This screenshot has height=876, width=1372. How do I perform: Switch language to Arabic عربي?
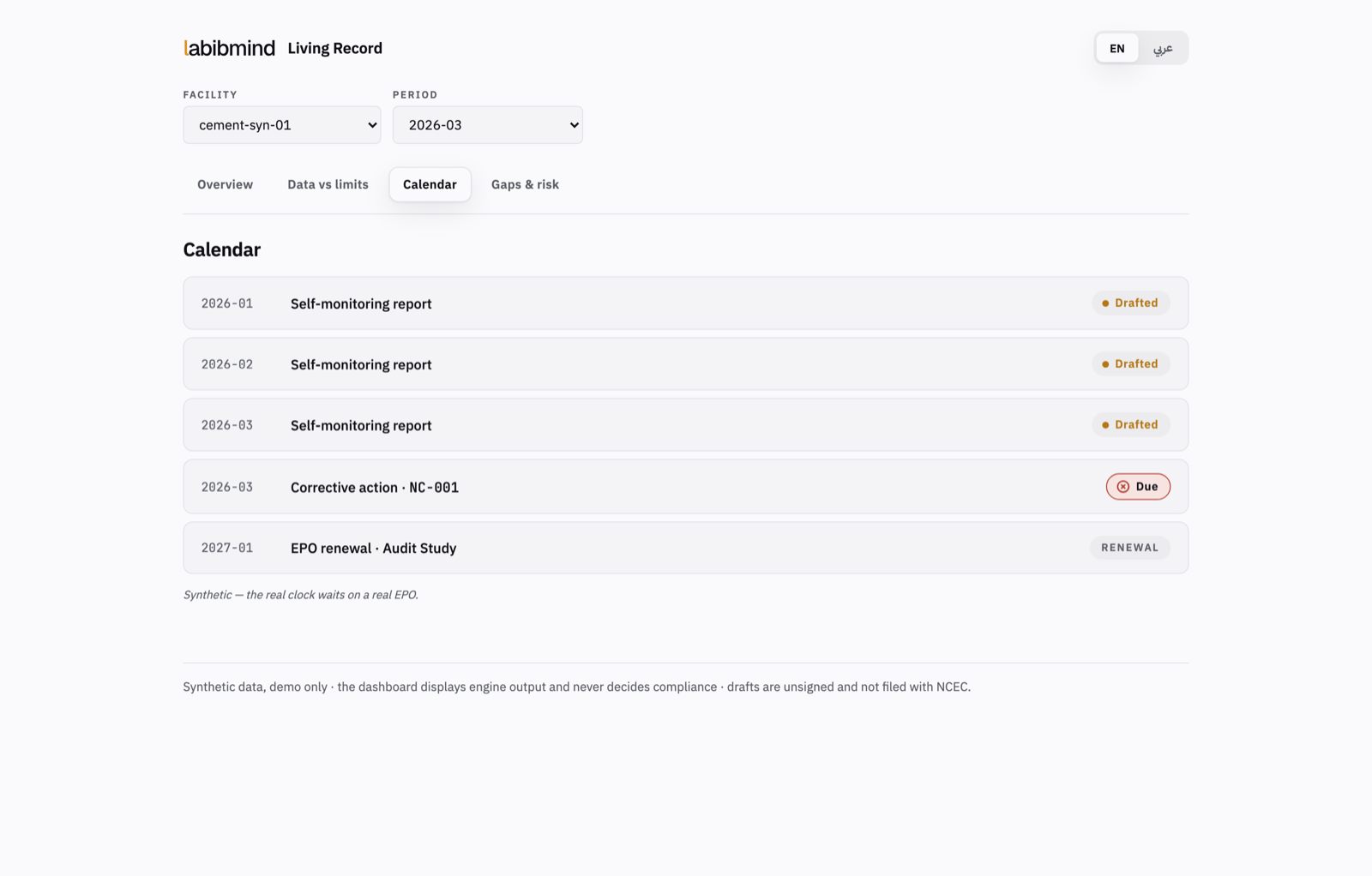point(1163,48)
